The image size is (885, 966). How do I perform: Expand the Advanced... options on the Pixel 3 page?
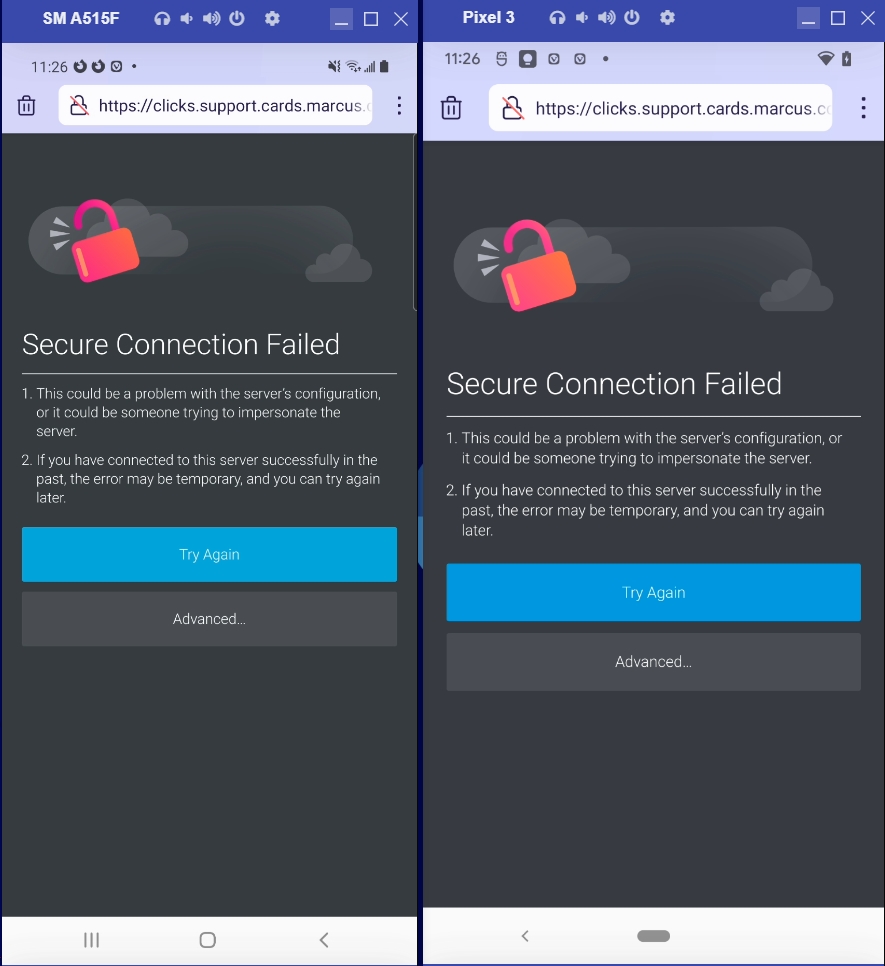[653, 661]
